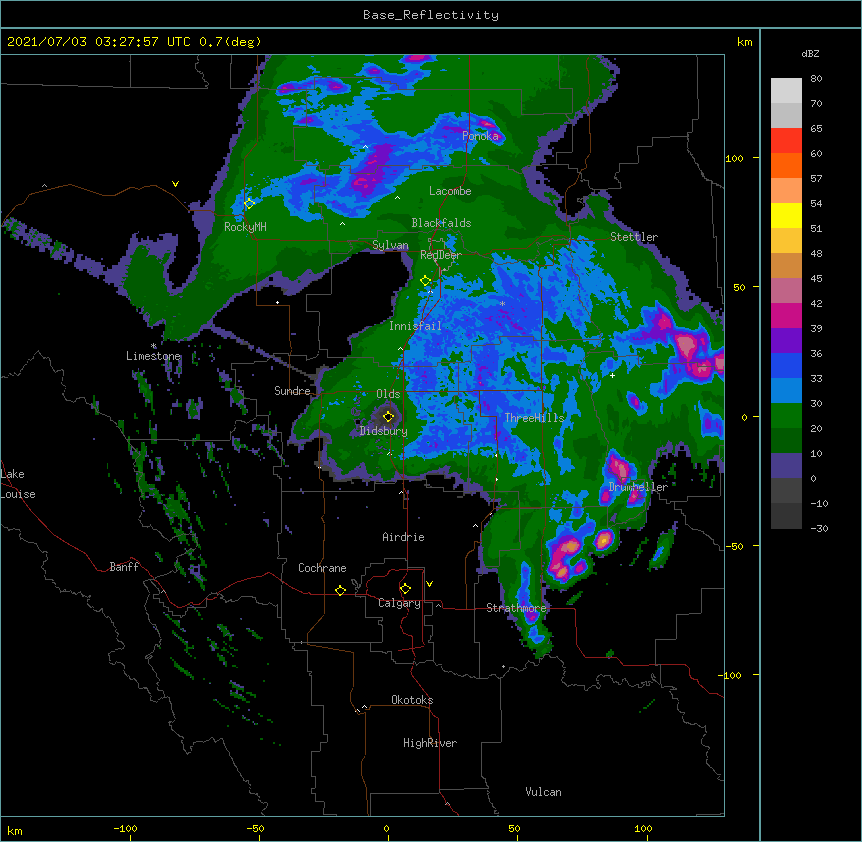This screenshot has width=862, height=842.
Task: Click the Olds city label
Action: [x=388, y=394]
